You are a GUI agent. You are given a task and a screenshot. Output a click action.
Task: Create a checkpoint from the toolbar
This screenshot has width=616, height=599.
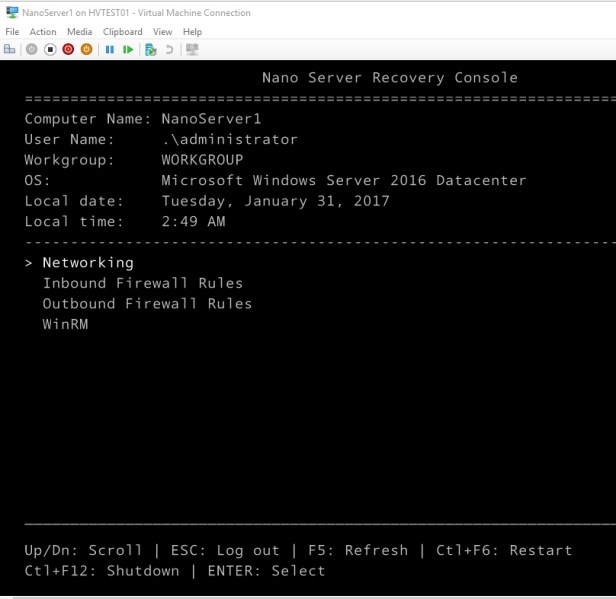pos(151,49)
